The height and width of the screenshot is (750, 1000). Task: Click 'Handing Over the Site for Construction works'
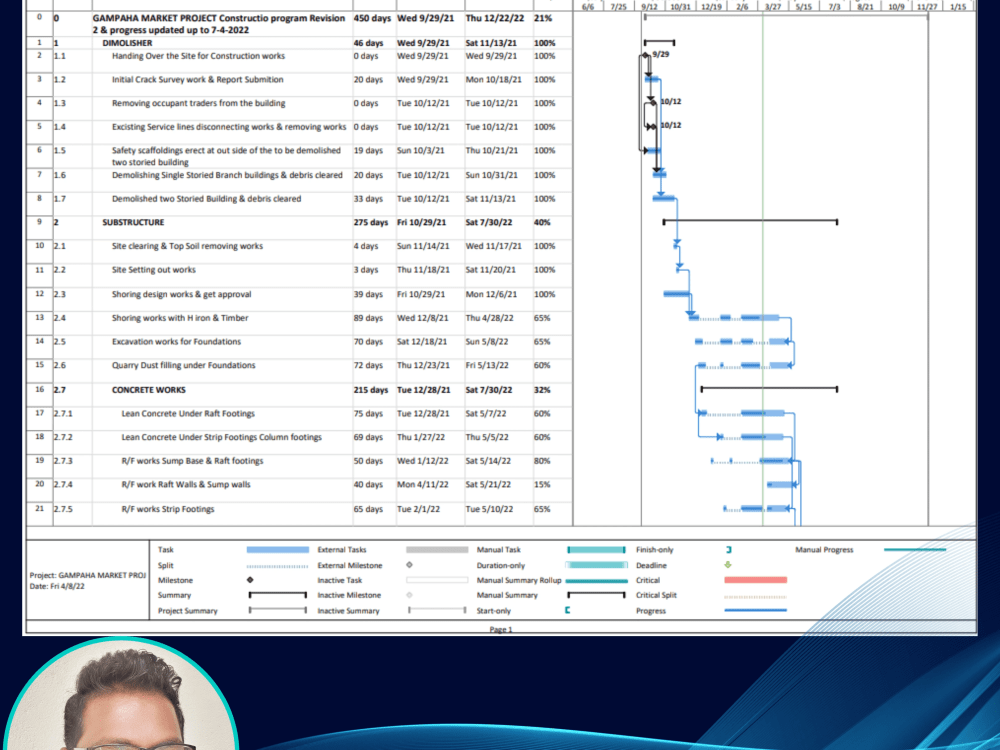(x=198, y=56)
